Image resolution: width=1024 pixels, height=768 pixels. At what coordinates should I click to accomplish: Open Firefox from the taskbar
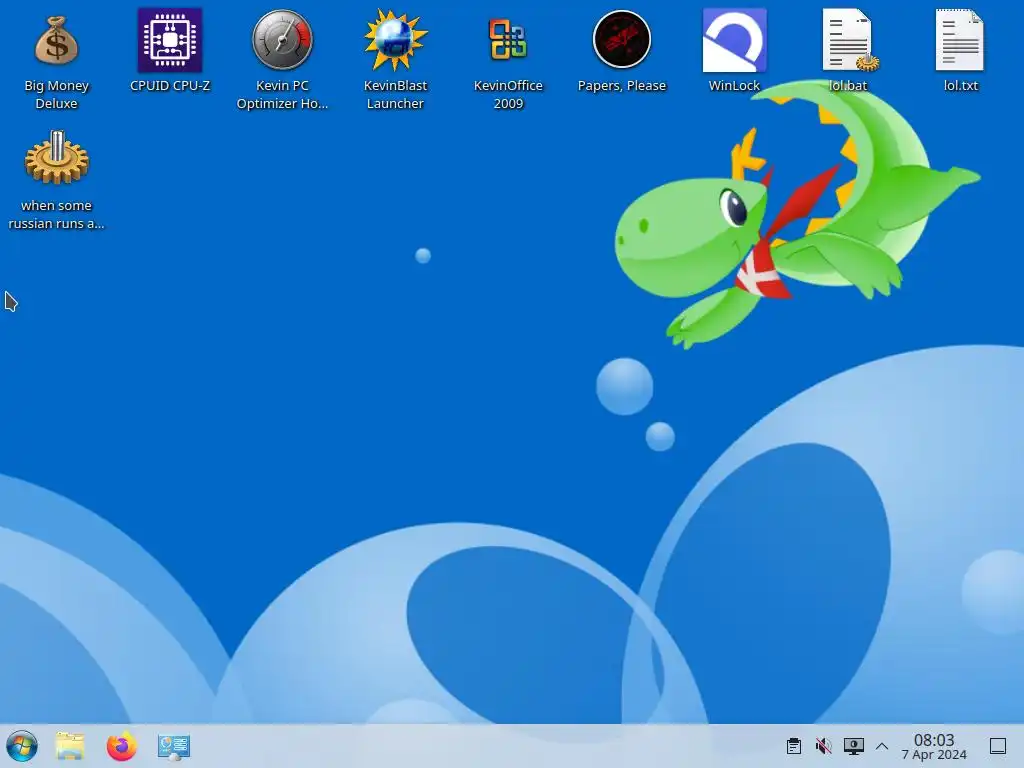(121, 746)
